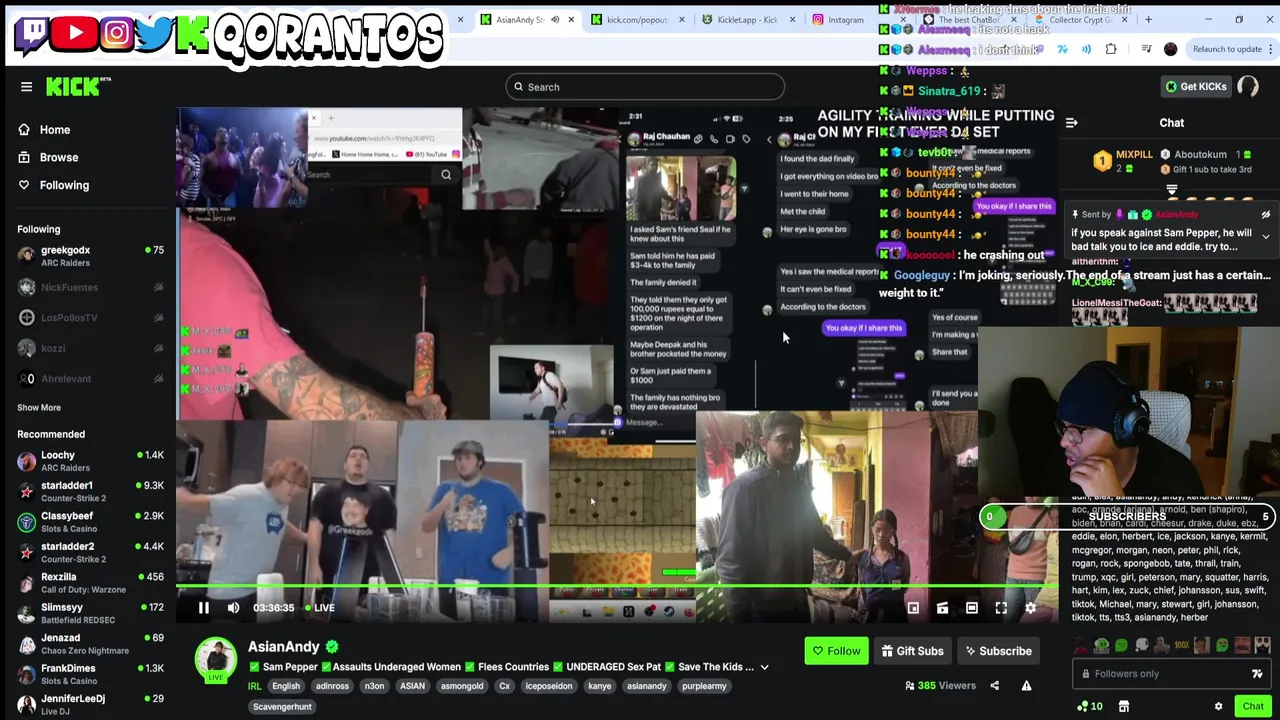Click Relaunch to update in Chrome
The image size is (1280, 720).
click(1227, 49)
